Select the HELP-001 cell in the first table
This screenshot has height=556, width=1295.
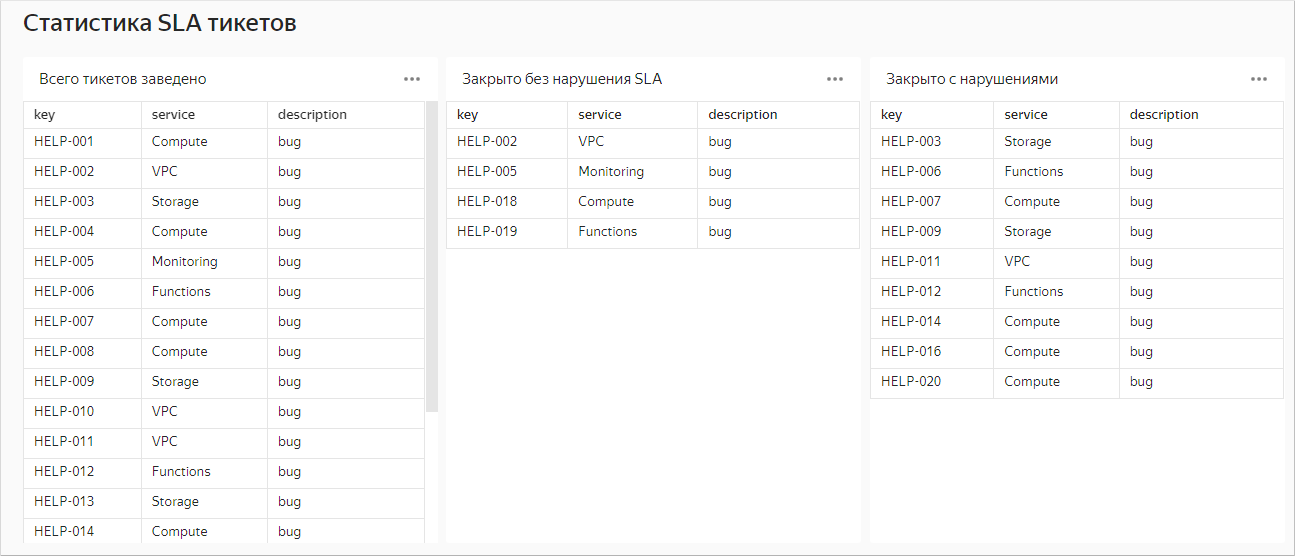(64, 142)
